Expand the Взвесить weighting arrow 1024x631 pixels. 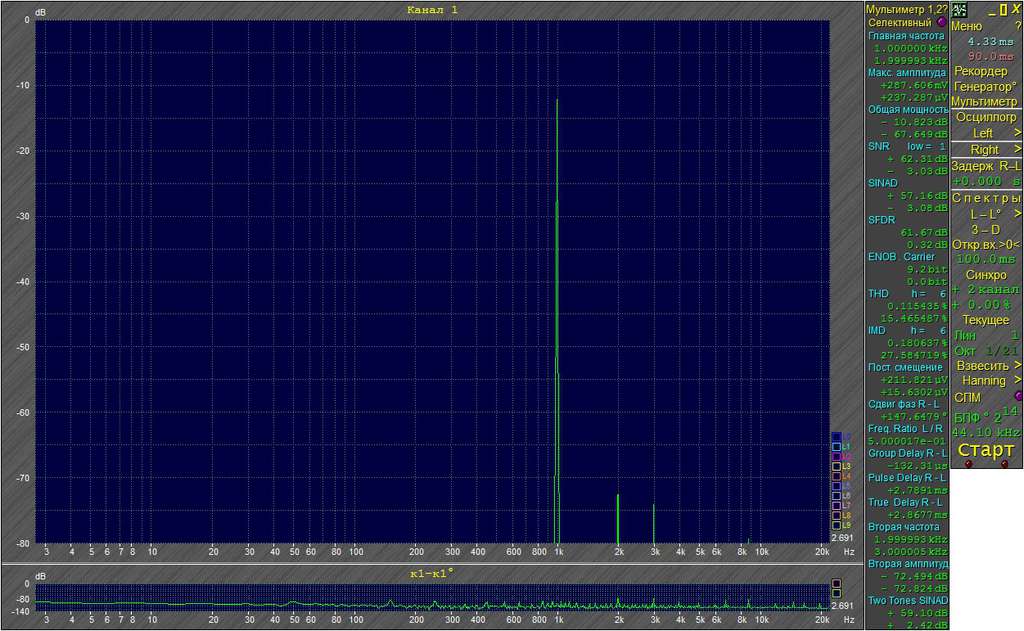1017,365
